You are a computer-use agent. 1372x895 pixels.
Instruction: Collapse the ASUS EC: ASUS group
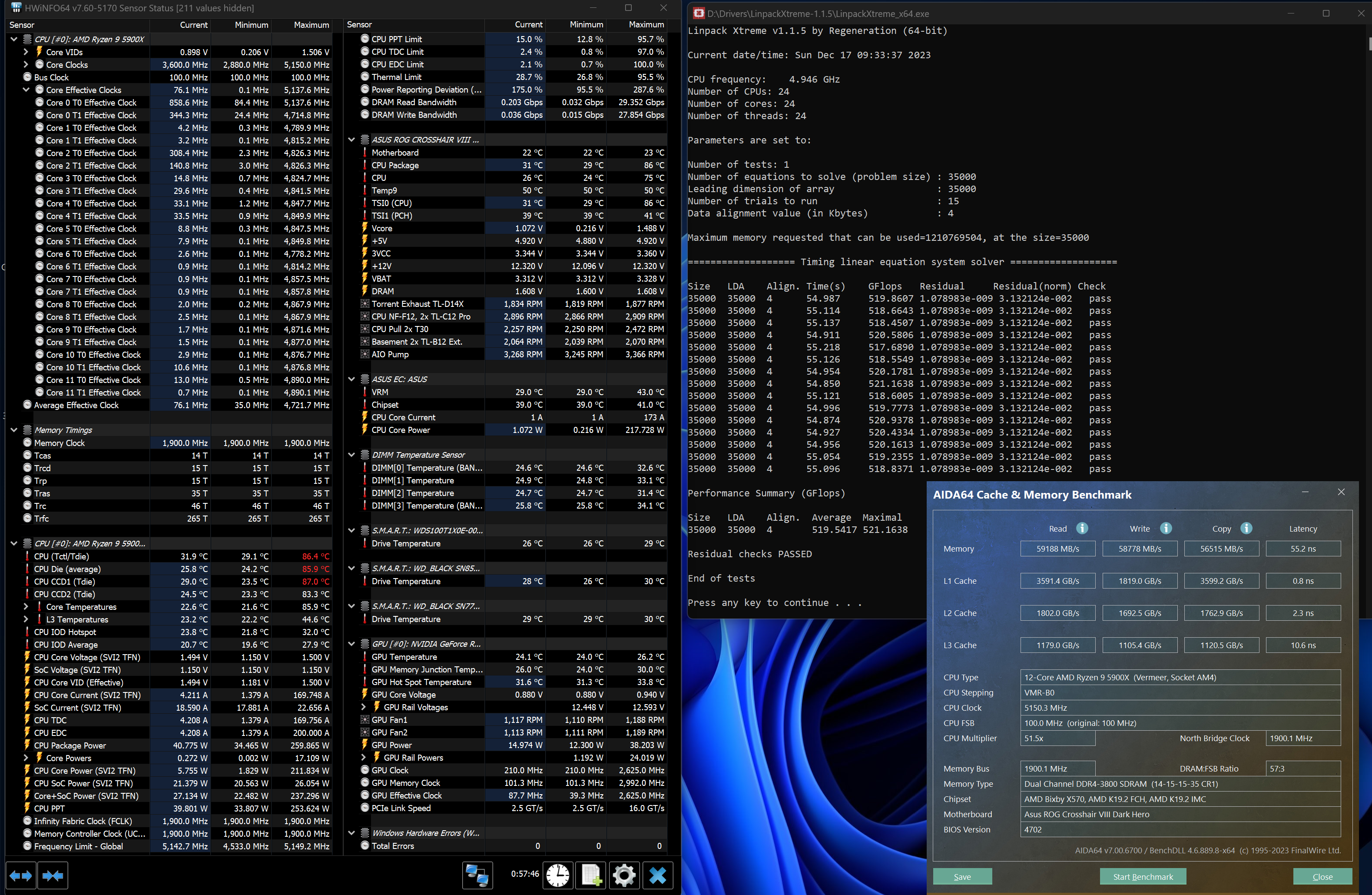pos(351,379)
